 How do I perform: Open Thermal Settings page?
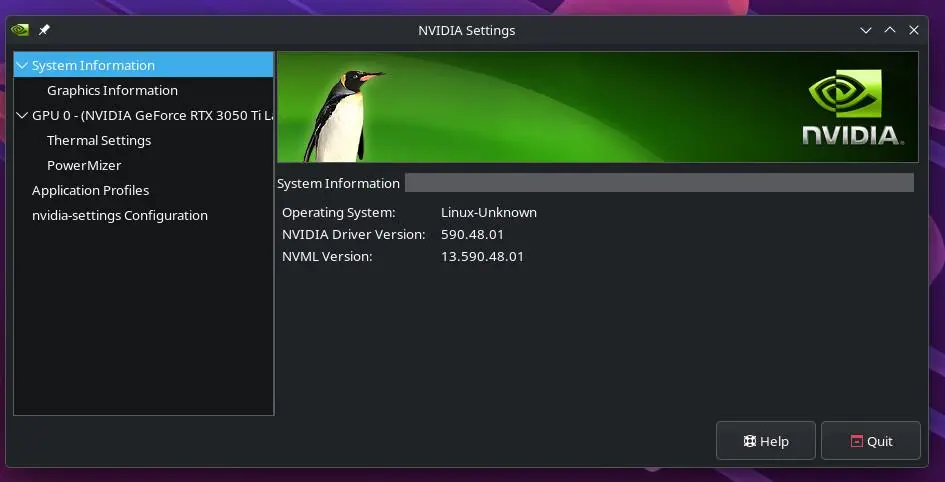pos(99,140)
